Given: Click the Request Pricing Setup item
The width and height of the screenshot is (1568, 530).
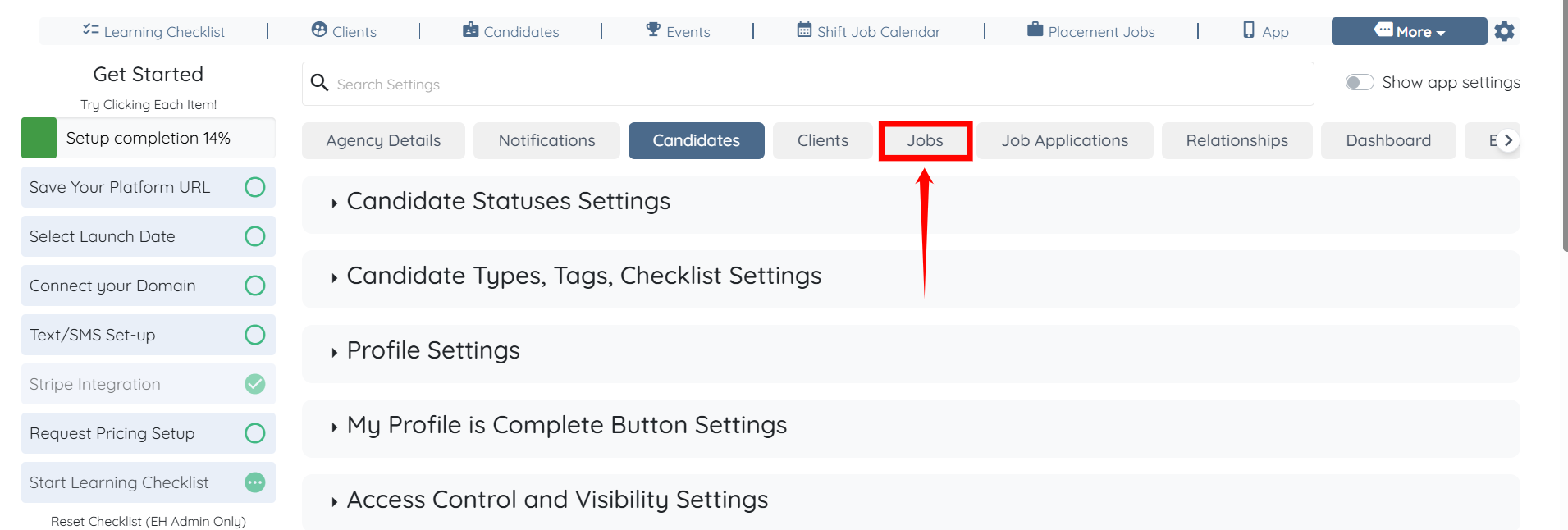Looking at the screenshot, I should pyautogui.click(x=112, y=433).
